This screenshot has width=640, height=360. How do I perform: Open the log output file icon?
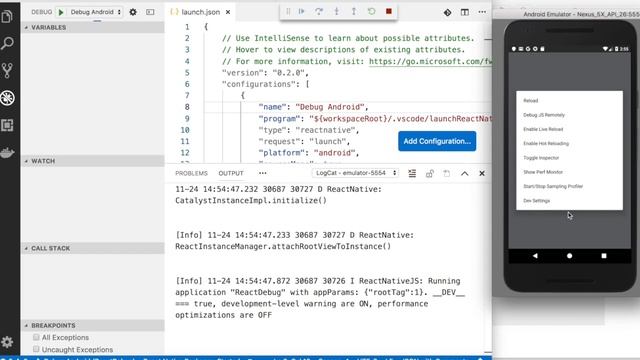(447, 173)
